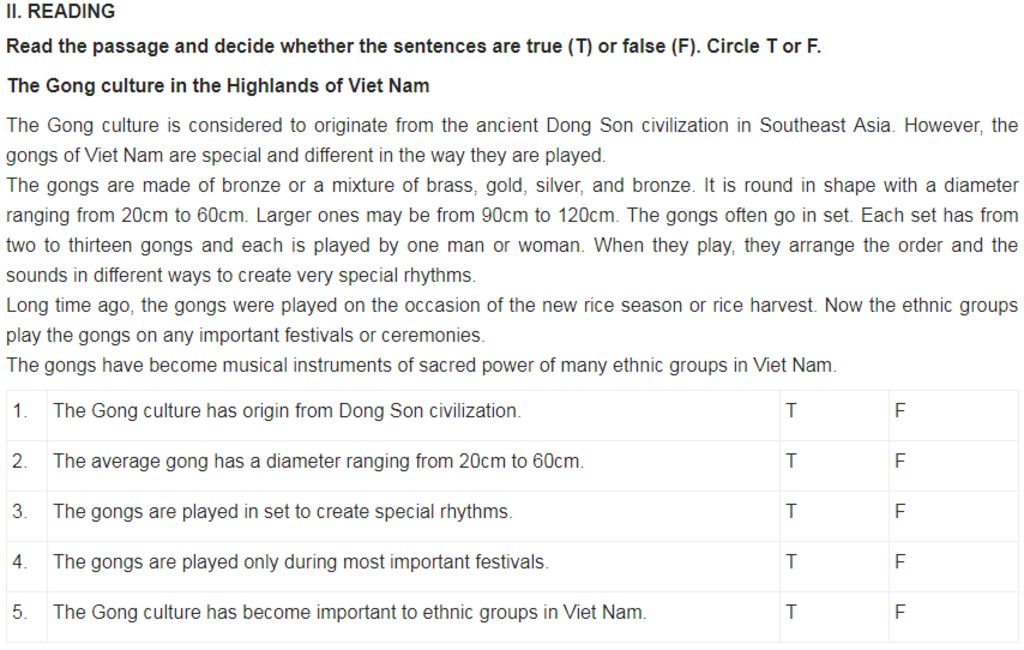Circle T for sentence 4 about important festivals
Viewport: 1024px width, 650px height.
791,562
